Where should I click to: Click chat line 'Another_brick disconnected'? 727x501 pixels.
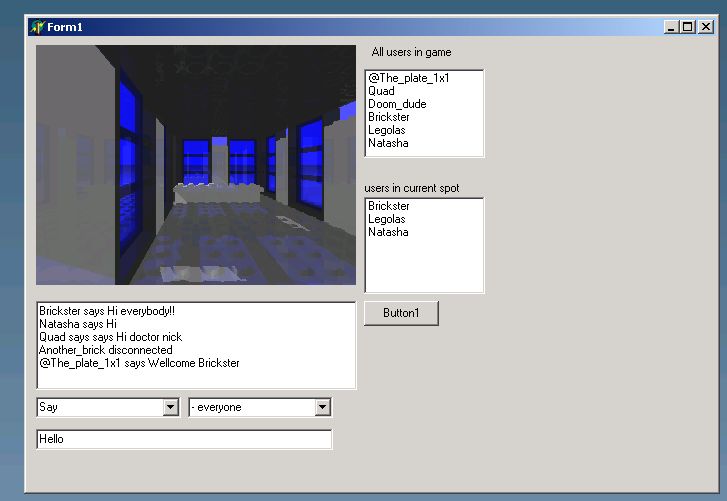[106, 350]
